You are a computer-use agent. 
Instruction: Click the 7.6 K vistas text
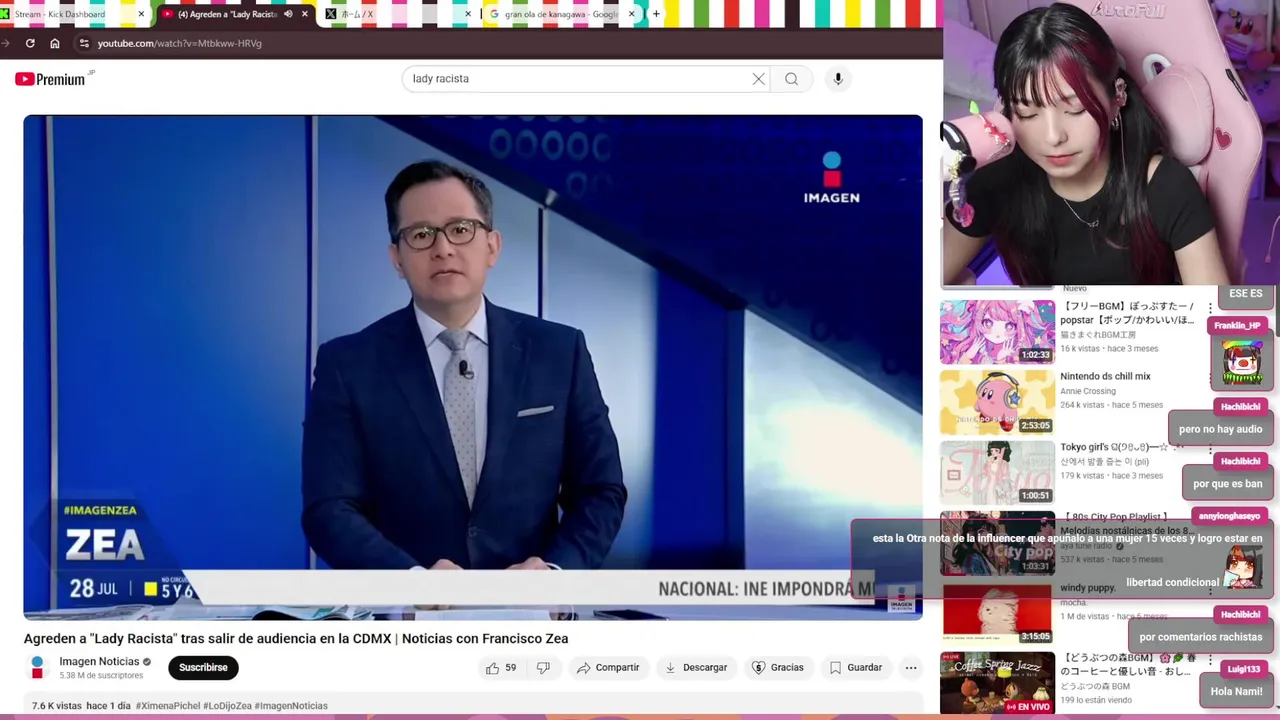point(56,706)
